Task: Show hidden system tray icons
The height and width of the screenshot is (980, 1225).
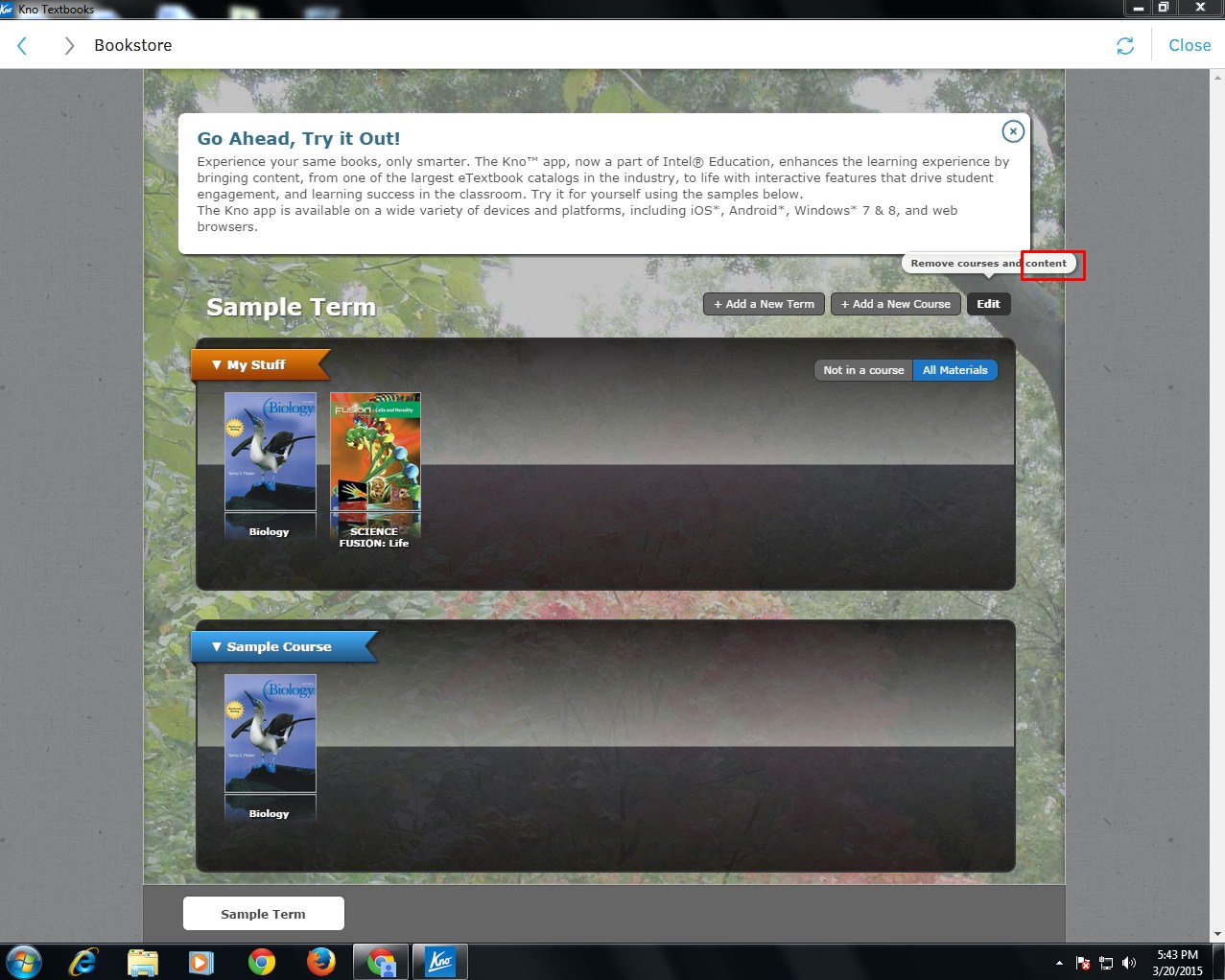Action: tap(1059, 963)
